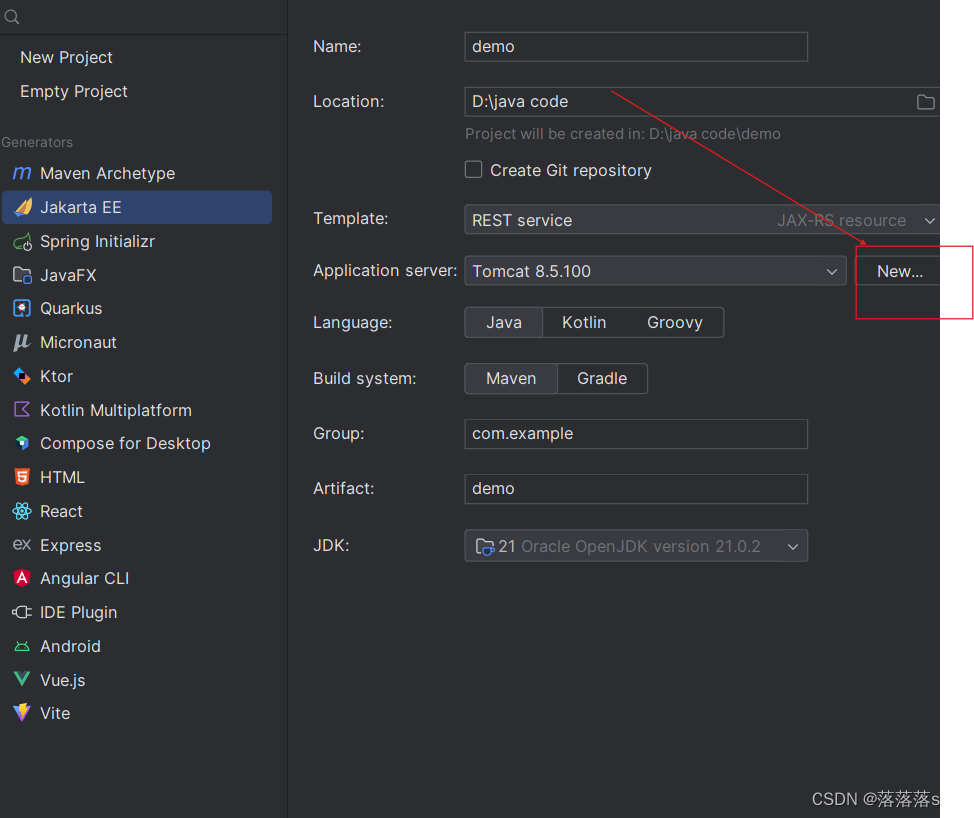Click the Vite lightning icon
Viewport: 974px width, 818px height.
tap(22, 712)
